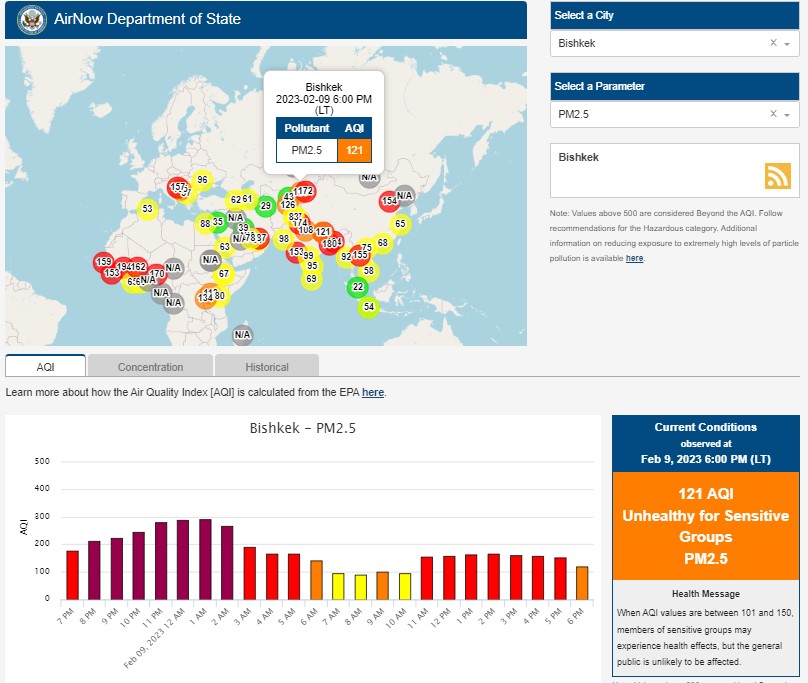
Task: Open the particle pollution info 'here' link
Action: point(634,258)
